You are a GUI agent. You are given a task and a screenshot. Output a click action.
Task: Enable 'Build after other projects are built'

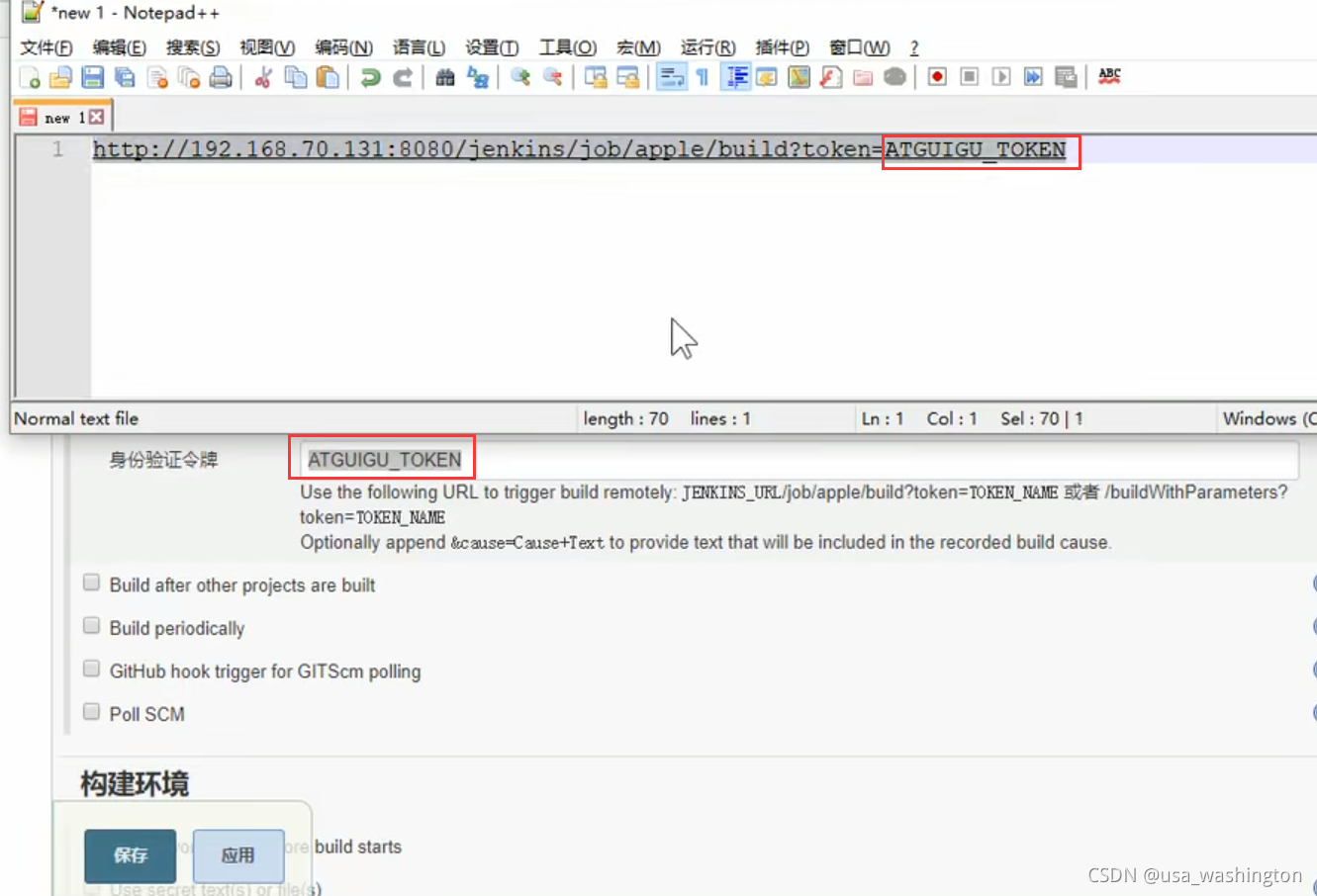click(92, 582)
